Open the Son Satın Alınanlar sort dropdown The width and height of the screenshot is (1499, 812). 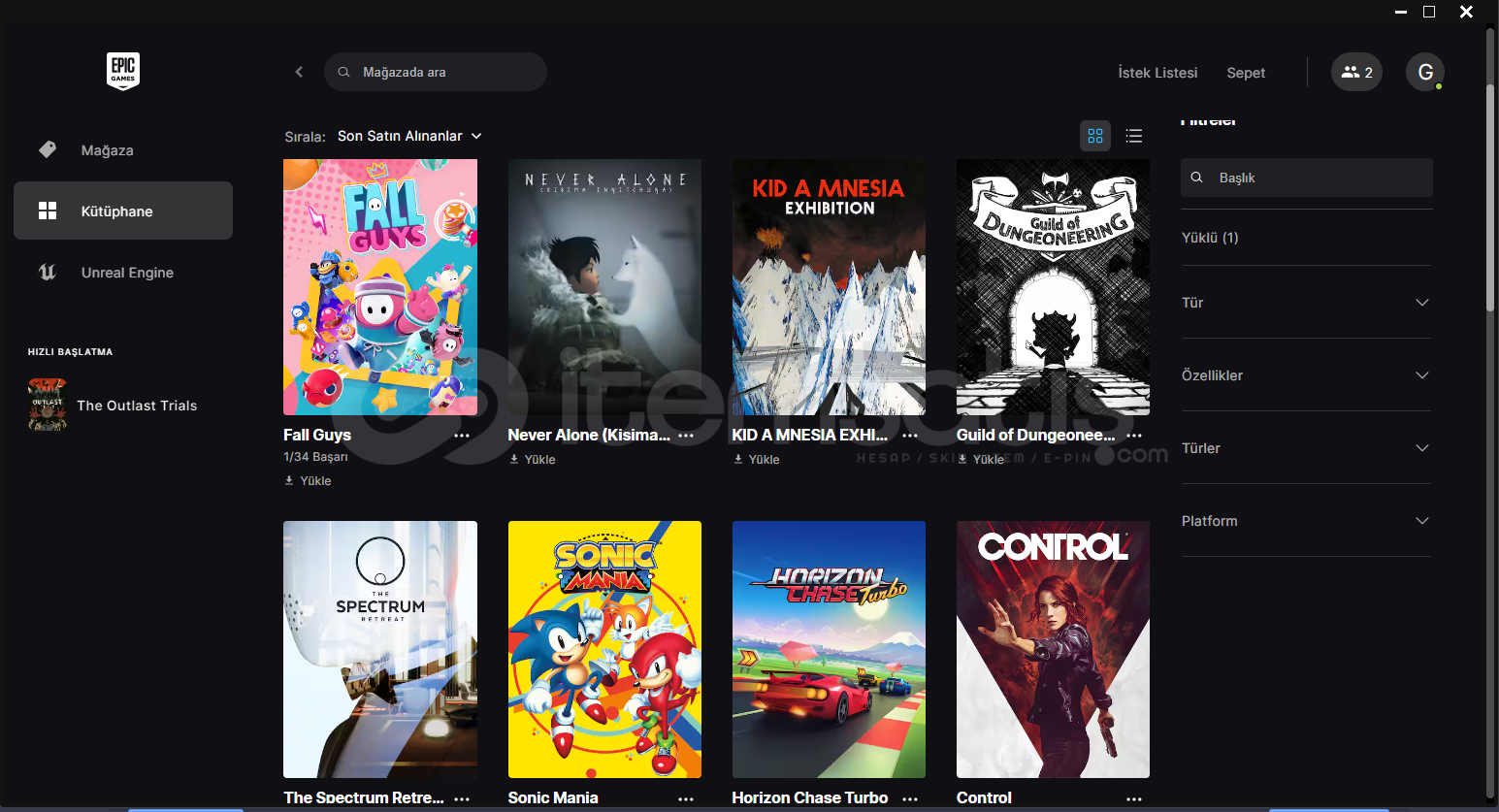[x=409, y=136]
